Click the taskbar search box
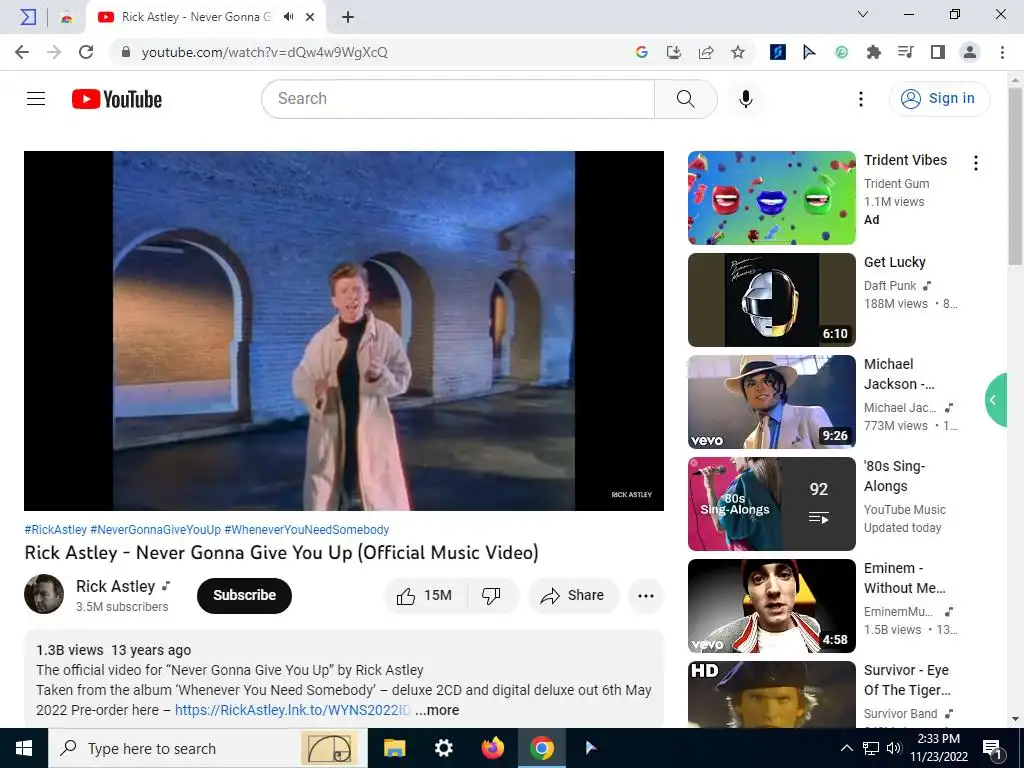The image size is (1024, 768). point(208,748)
